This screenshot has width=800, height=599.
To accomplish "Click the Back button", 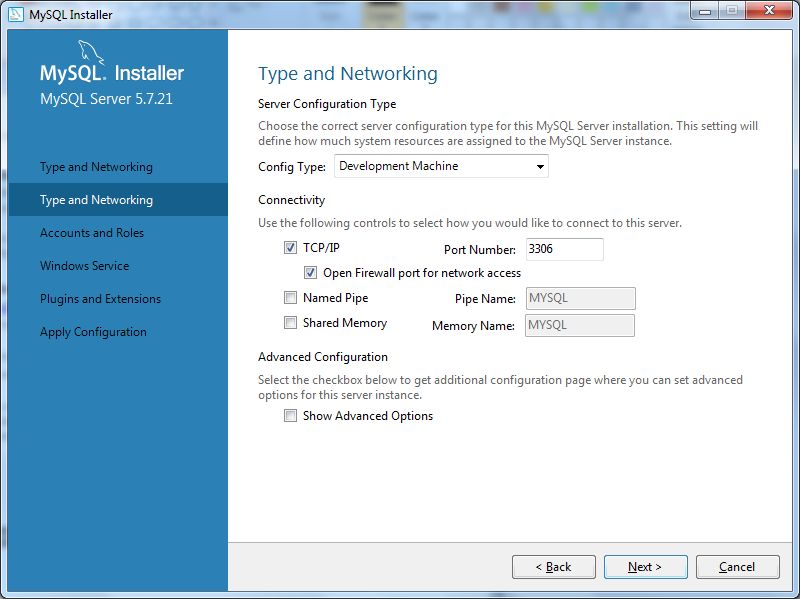I will pyautogui.click(x=553, y=566).
